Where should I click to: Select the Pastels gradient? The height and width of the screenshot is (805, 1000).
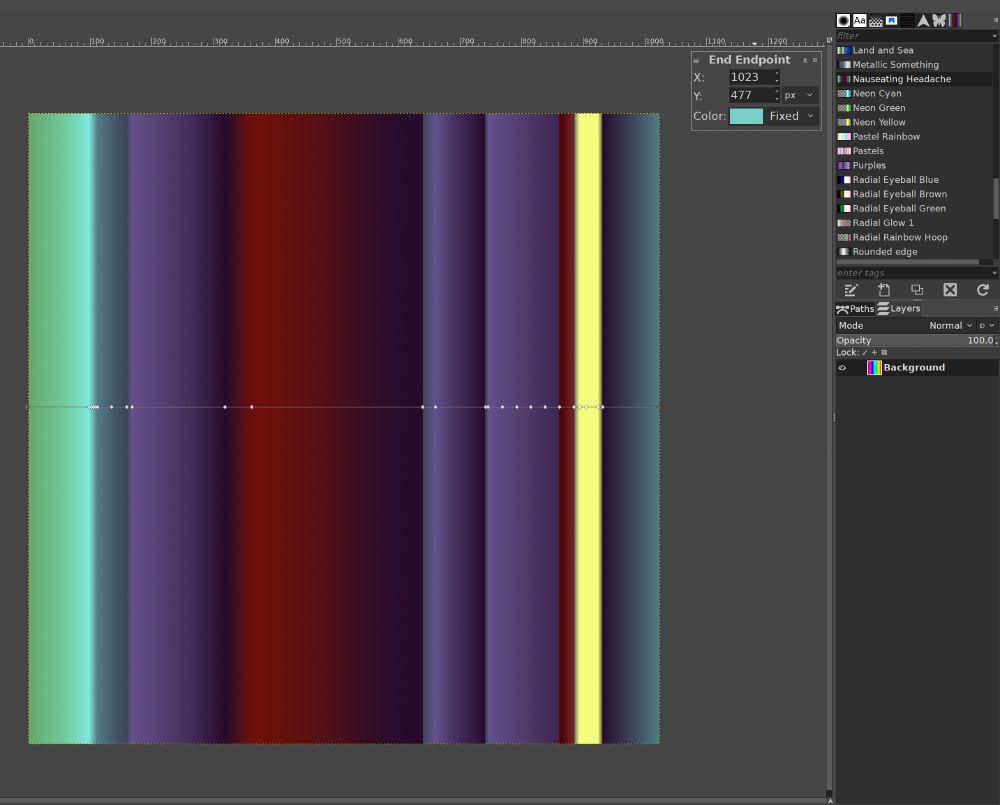[x=914, y=151]
